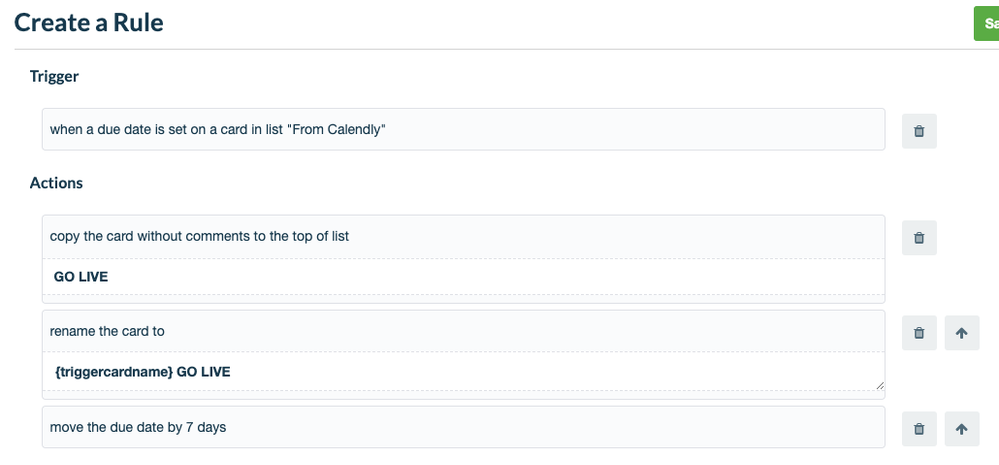999x465 pixels.
Task: Move the 'move the due date' action up
Action: [x=961, y=429]
